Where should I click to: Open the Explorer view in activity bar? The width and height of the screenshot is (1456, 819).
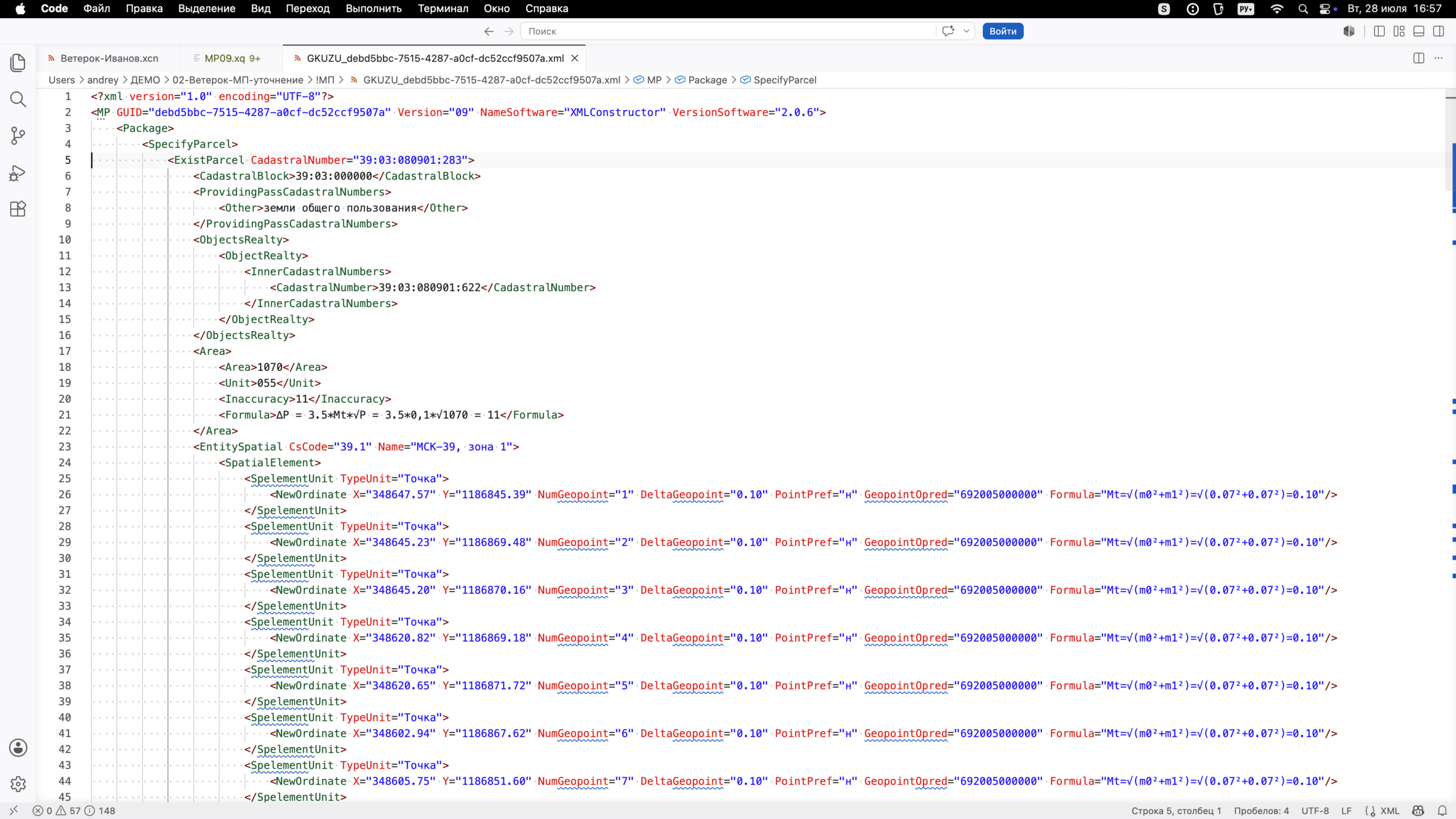point(18,63)
